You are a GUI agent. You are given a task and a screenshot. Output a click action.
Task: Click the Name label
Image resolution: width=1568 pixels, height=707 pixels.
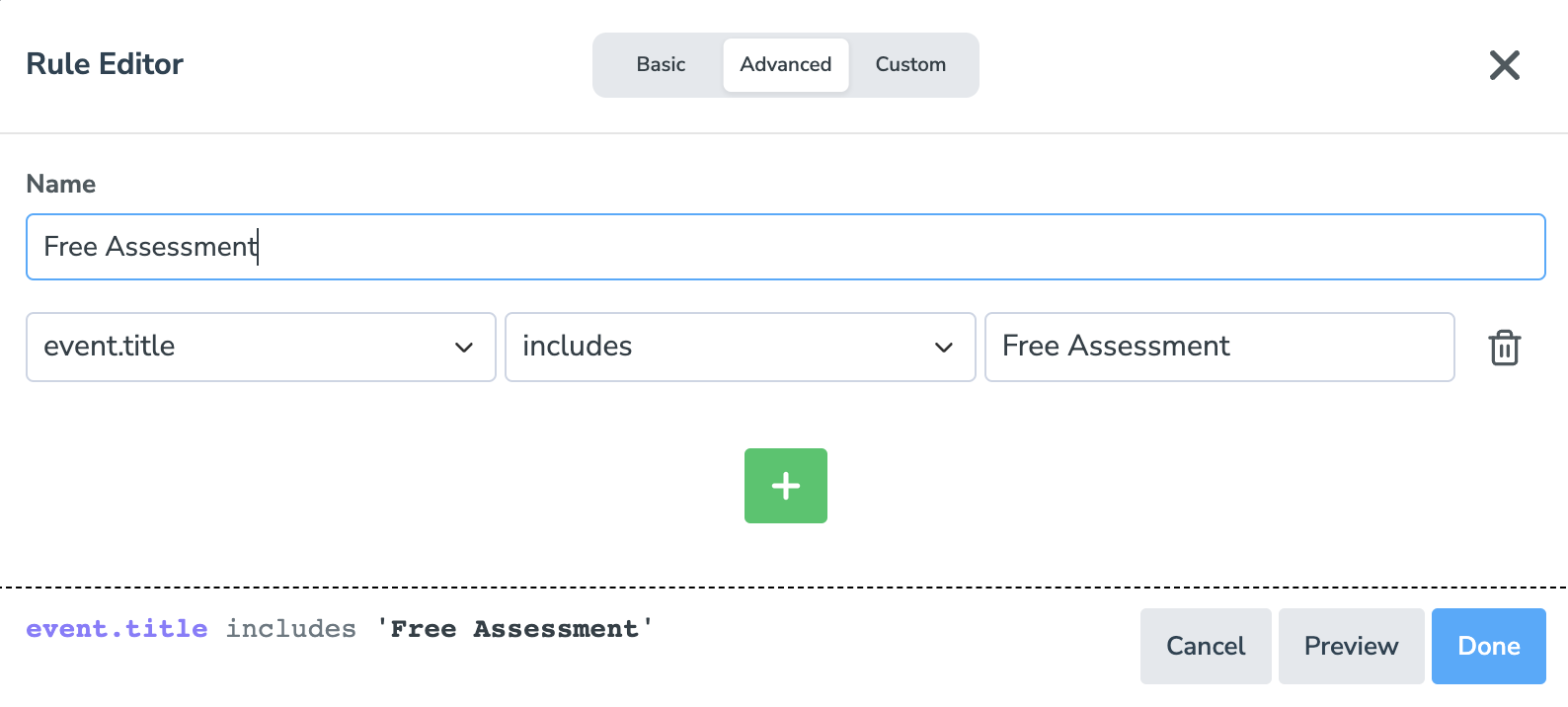pyautogui.click(x=61, y=184)
